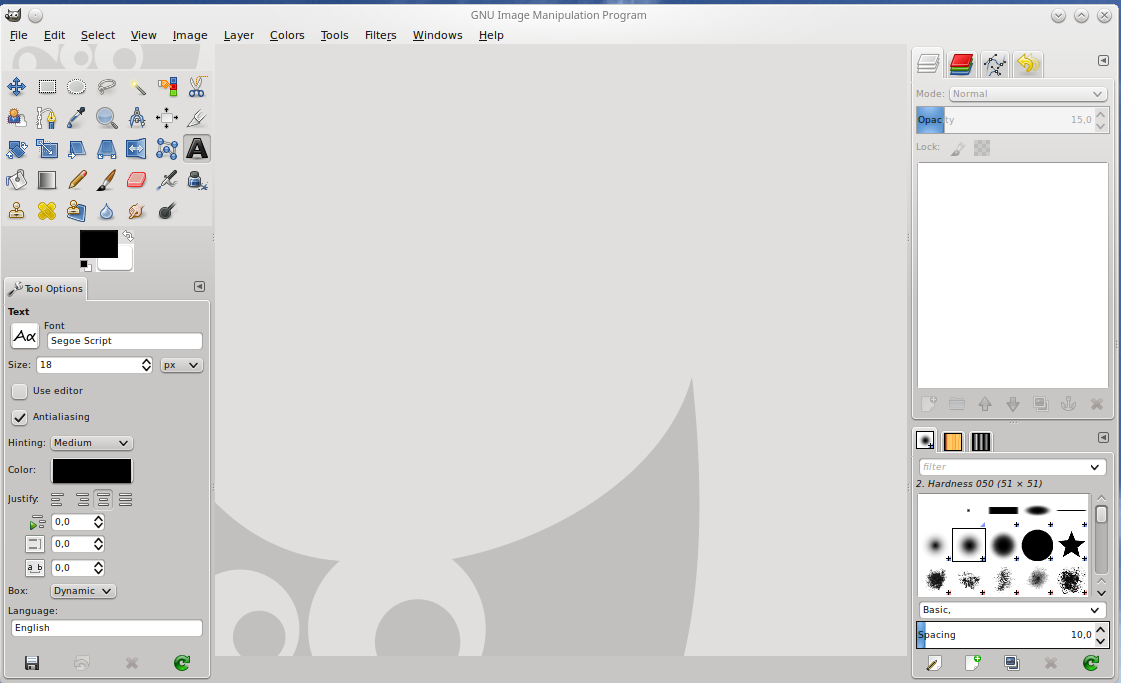This screenshot has width=1121, height=683.
Task: Choose the Rotate tool
Action: click(x=16, y=149)
